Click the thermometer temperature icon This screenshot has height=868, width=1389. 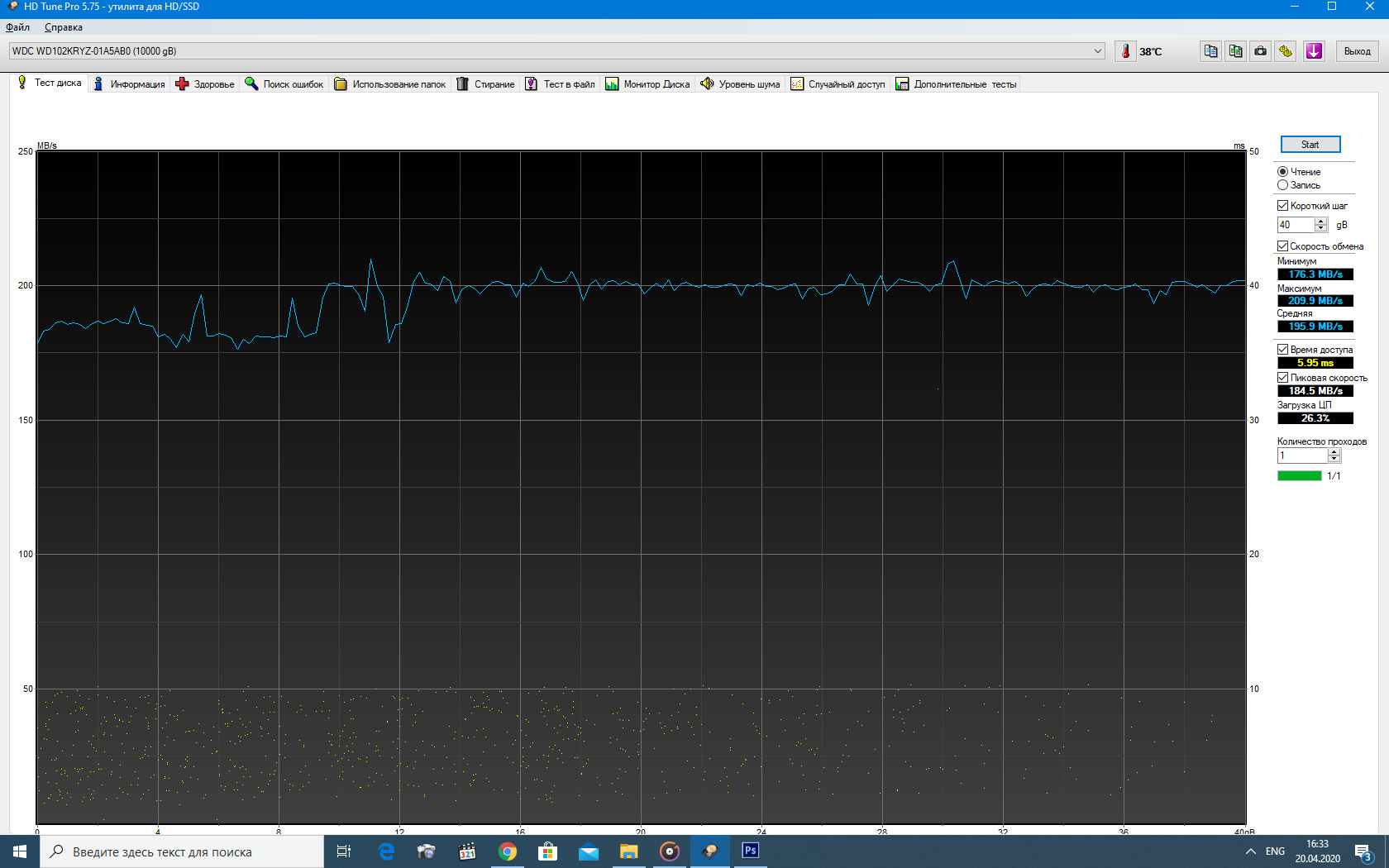point(1125,51)
